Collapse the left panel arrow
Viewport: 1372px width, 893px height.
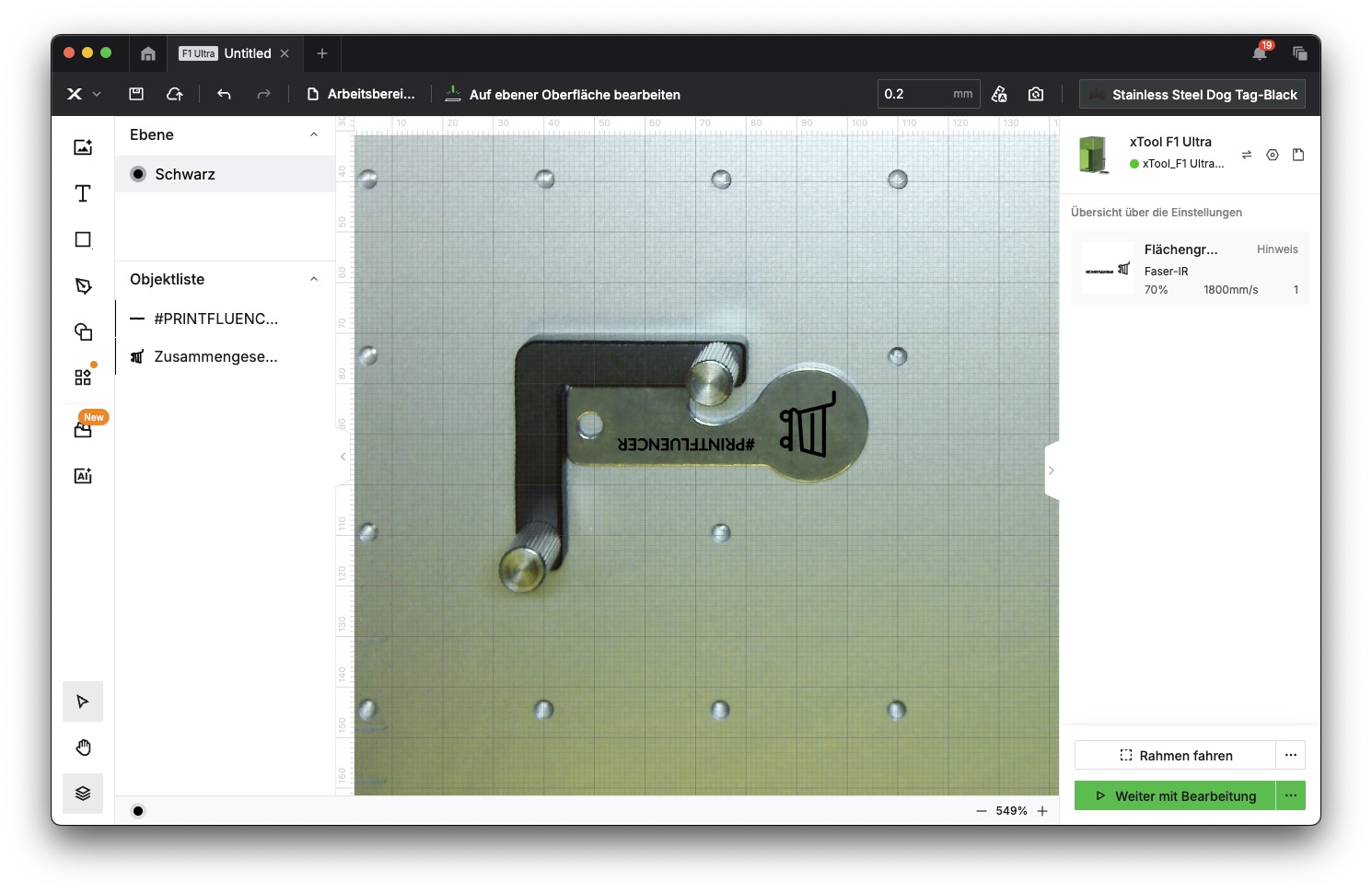point(343,457)
